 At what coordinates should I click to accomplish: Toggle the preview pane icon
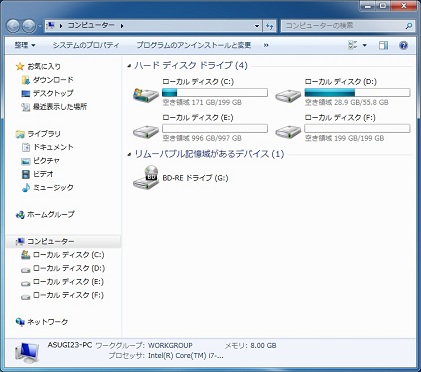tap(383, 45)
